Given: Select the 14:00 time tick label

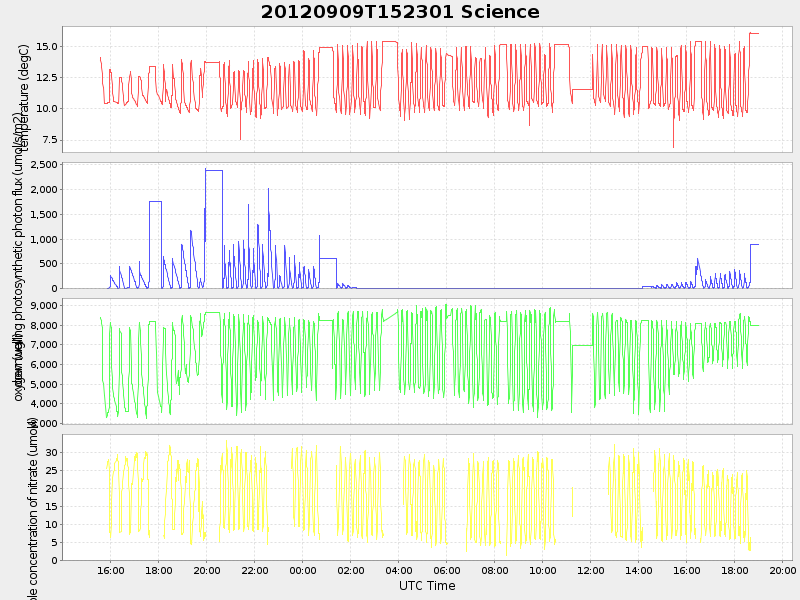Looking at the screenshot, I should 639,571.
